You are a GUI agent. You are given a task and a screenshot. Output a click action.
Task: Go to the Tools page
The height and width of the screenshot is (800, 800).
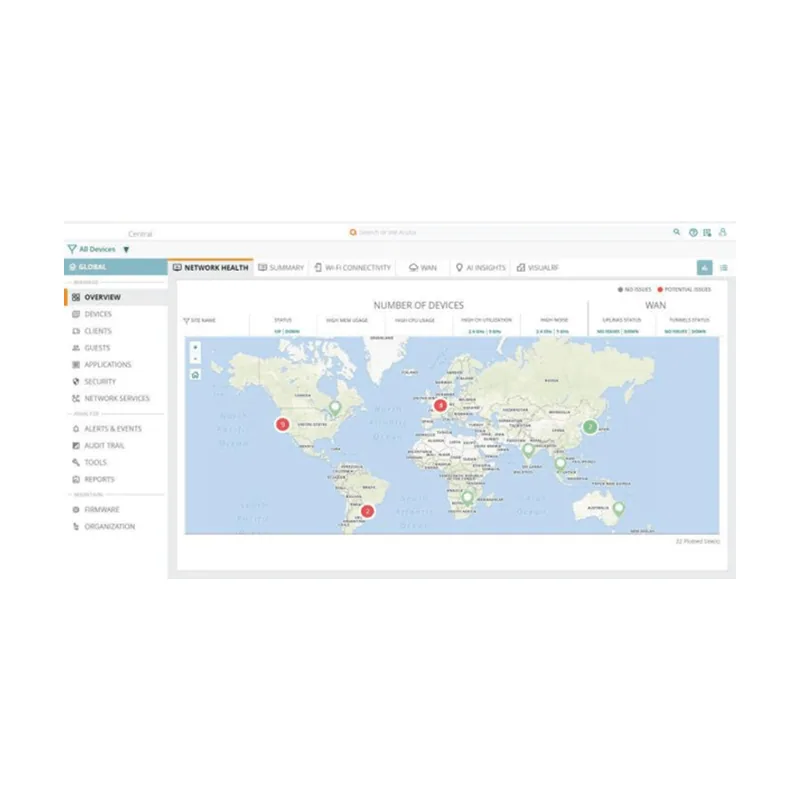pyautogui.click(x=95, y=463)
